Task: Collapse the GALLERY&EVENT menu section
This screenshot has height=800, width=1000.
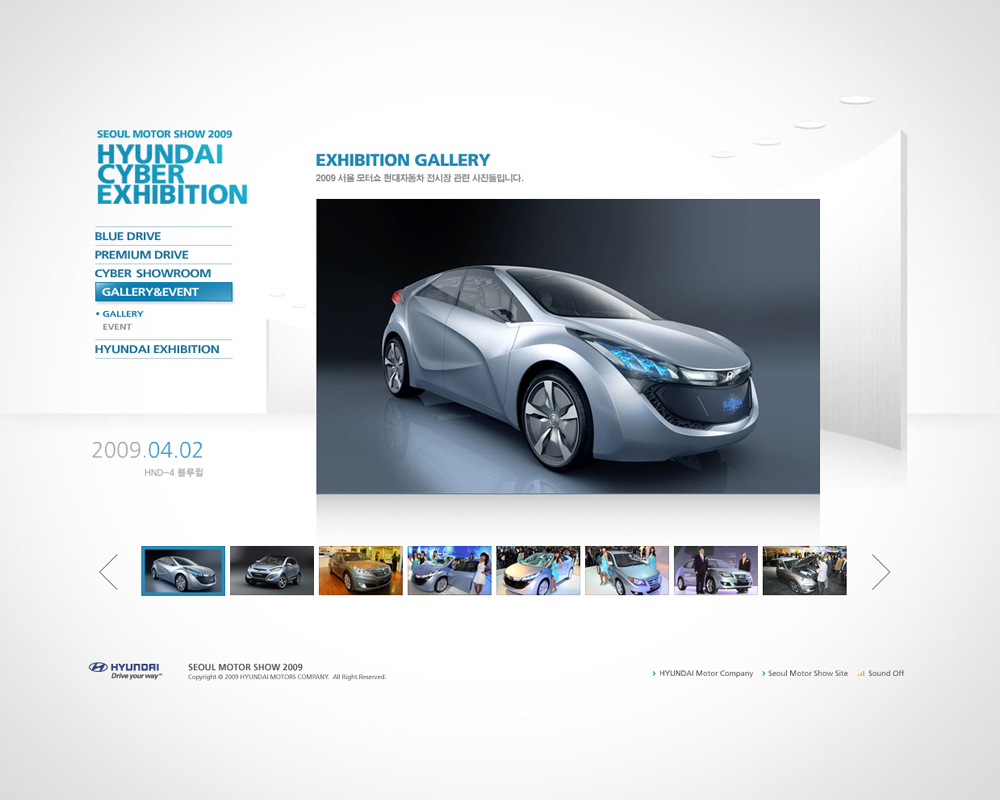Action: (x=163, y=292)
